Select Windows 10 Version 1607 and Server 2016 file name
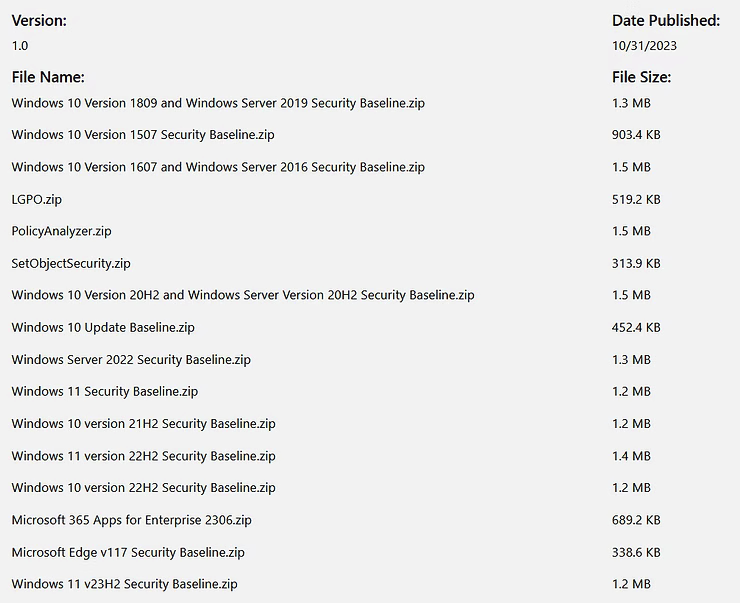The width and height of the screenshot is (740, 603). tap(218, 167)
